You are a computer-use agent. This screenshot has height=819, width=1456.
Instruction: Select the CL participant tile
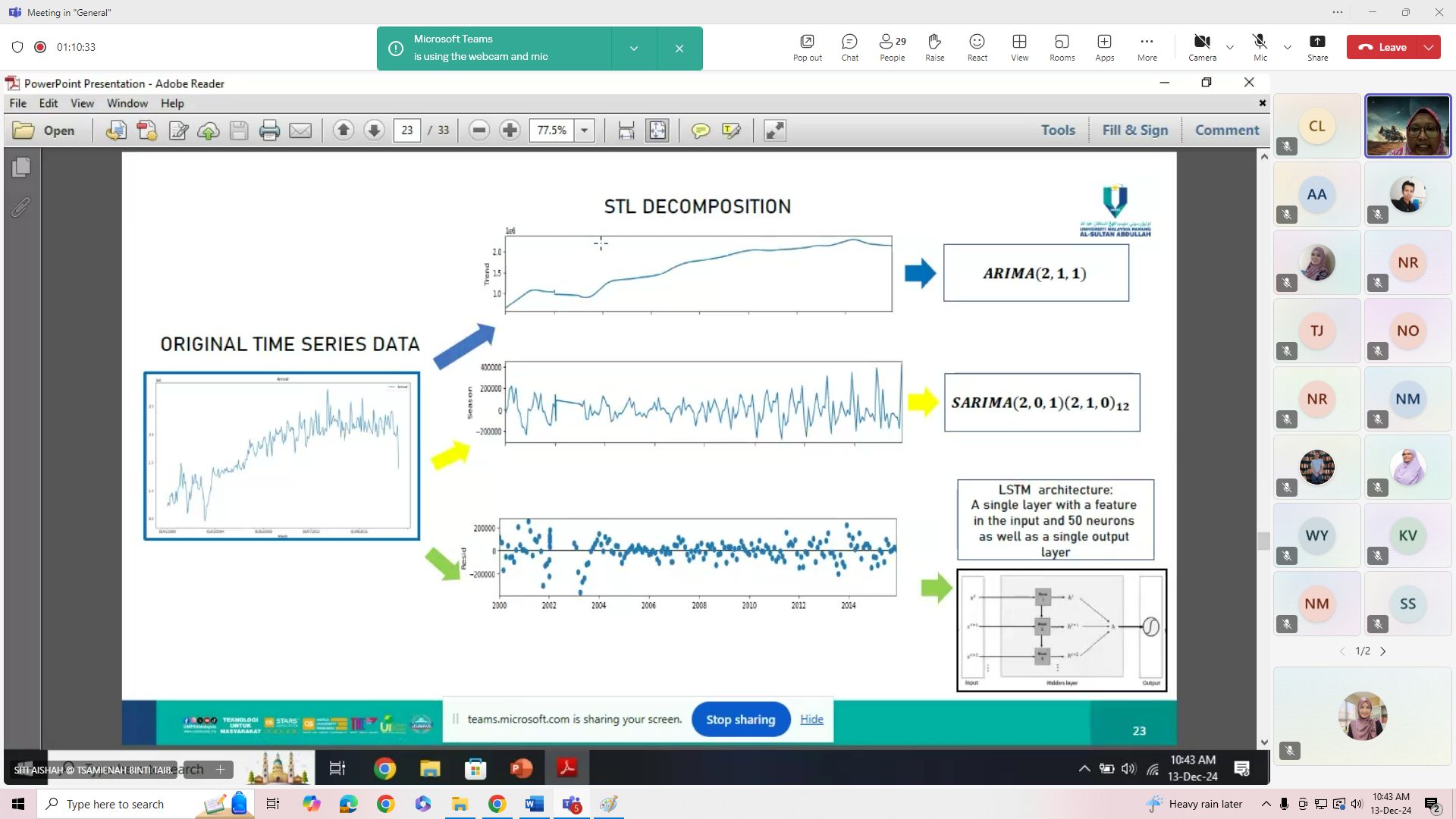click(x=1317, y=126)
